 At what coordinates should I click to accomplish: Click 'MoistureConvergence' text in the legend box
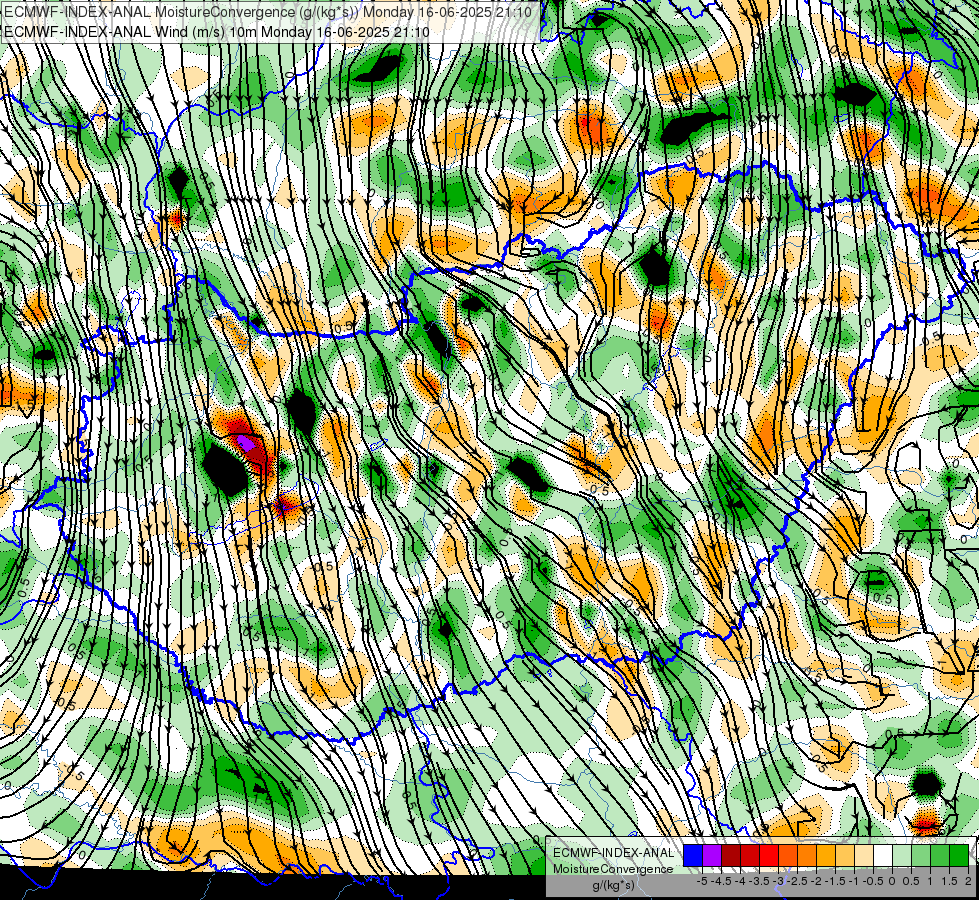tap(613, 869)
